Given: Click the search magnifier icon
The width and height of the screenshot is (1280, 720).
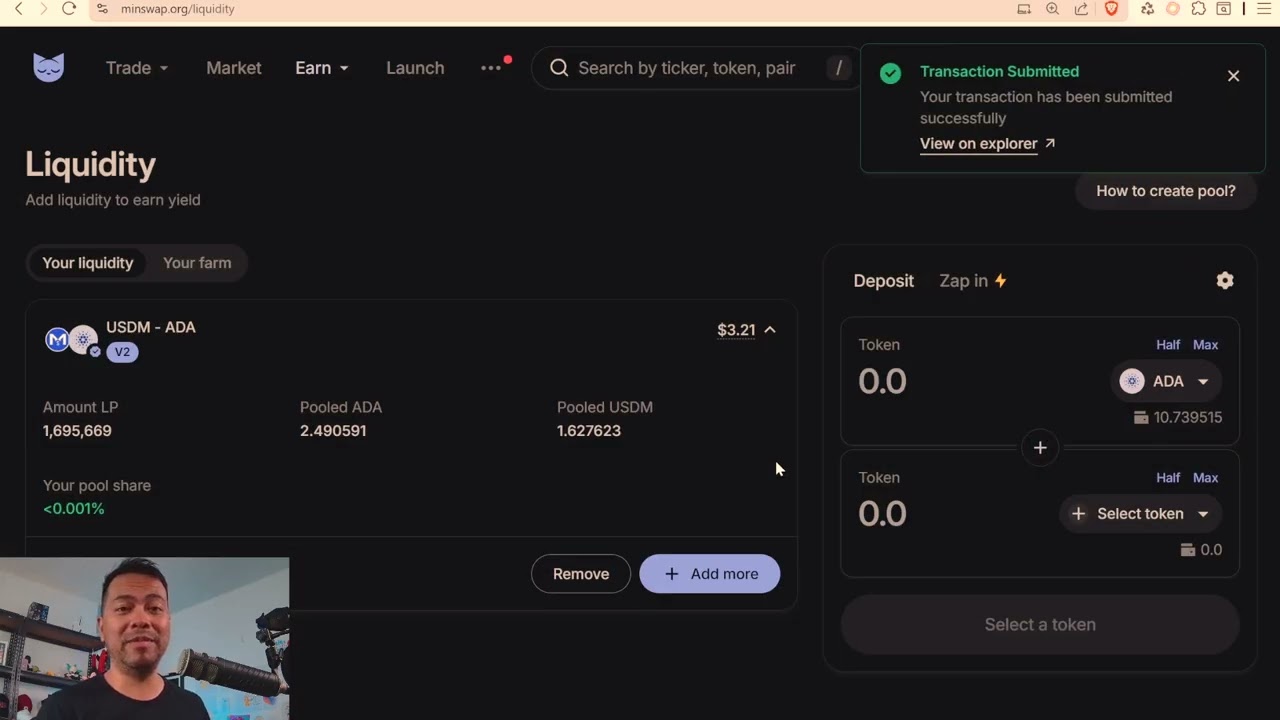Looking at the screenshot, I should click(x=559, y=68).
